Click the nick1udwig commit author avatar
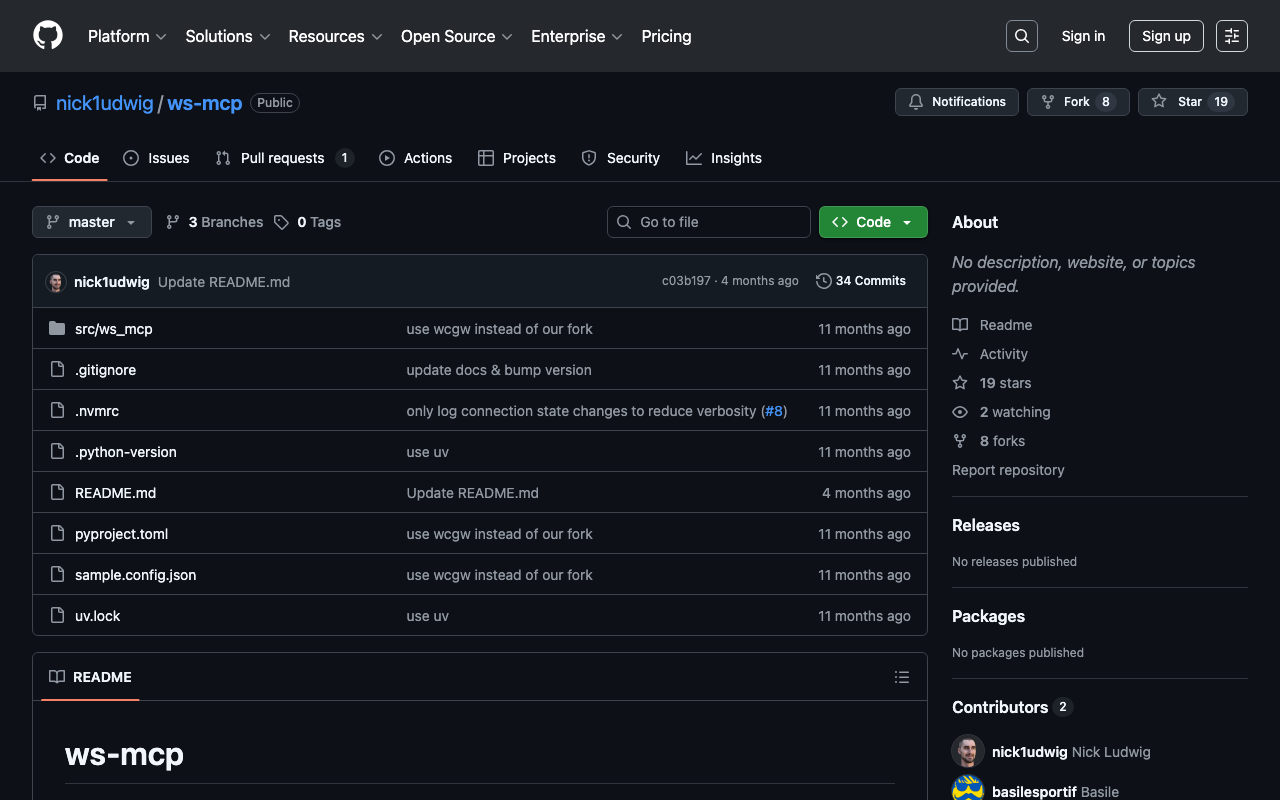This screenshot has height=800, width=1280. click(56, 282)
